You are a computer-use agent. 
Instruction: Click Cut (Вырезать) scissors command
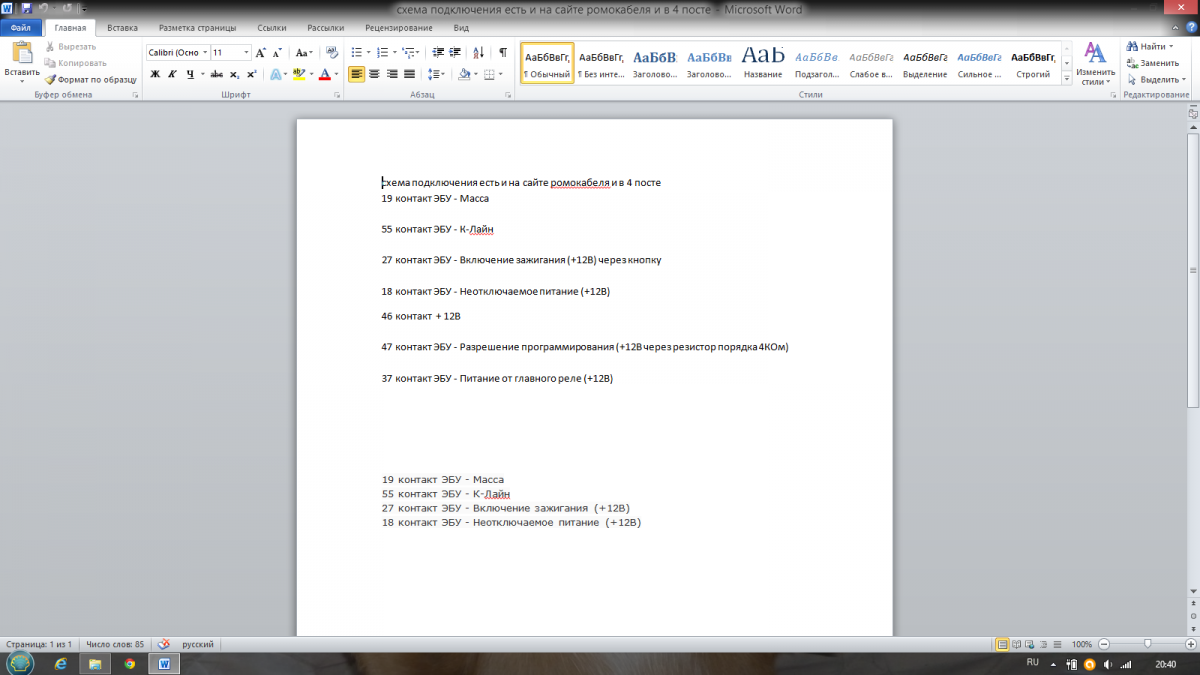click(71, 47)
